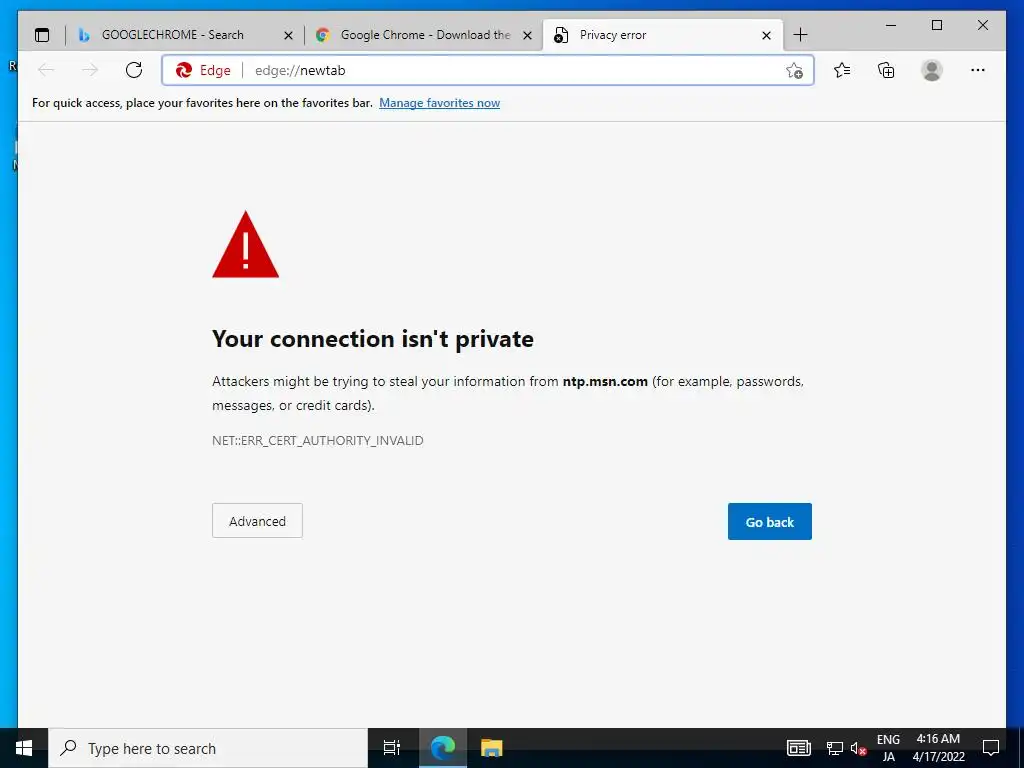Click the address bar showing edge://newtab
The width and height of the screenshot is (1024, 768).
(488, 71)
